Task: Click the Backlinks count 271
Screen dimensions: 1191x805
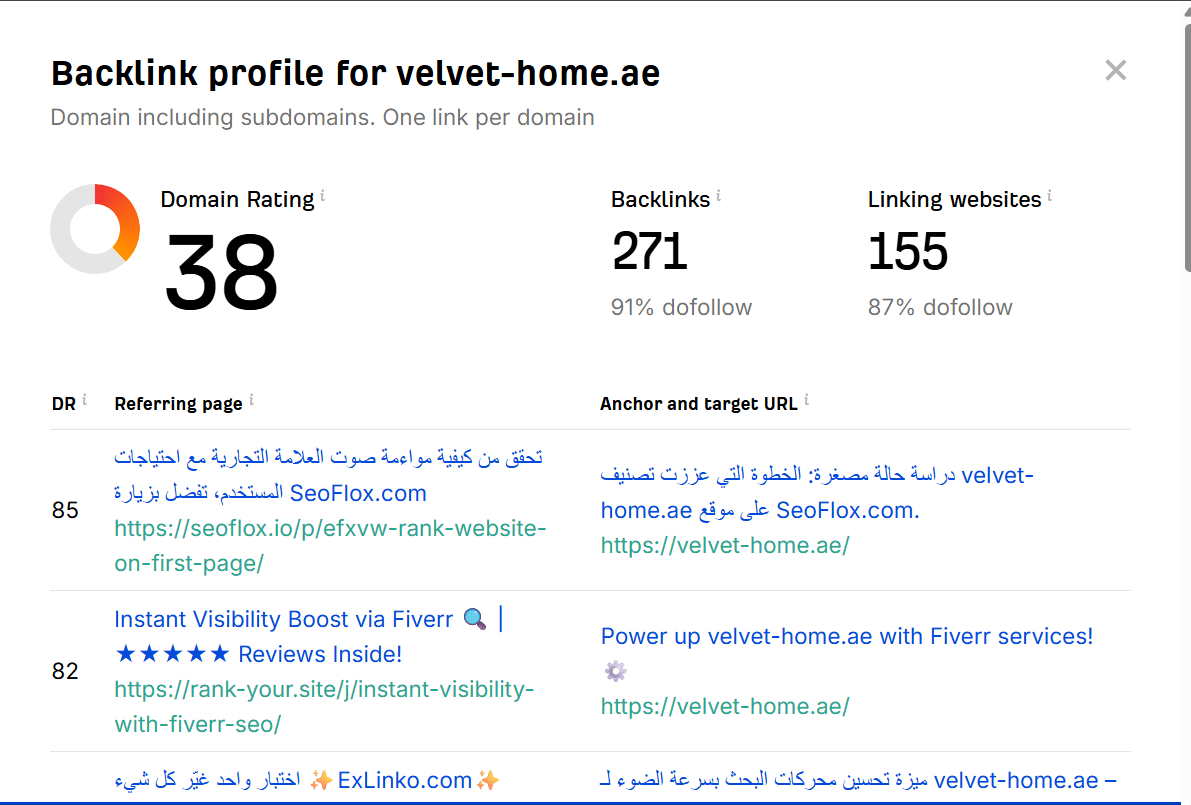Action: point(649,251)
